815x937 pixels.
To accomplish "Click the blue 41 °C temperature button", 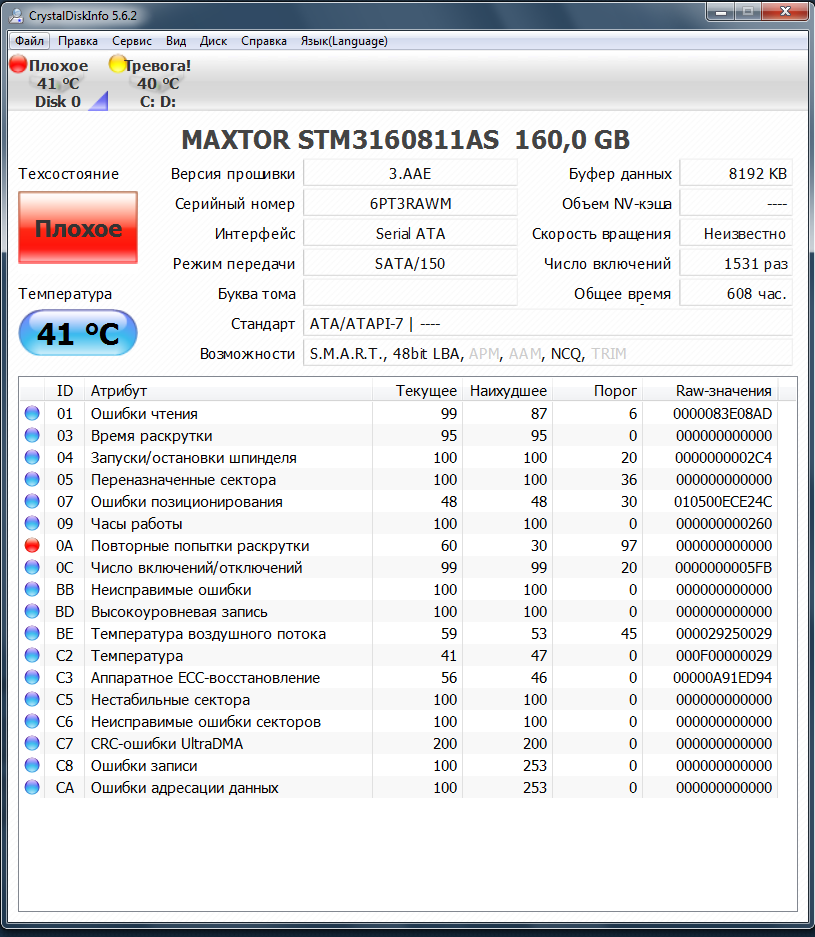I will (78, 333).
